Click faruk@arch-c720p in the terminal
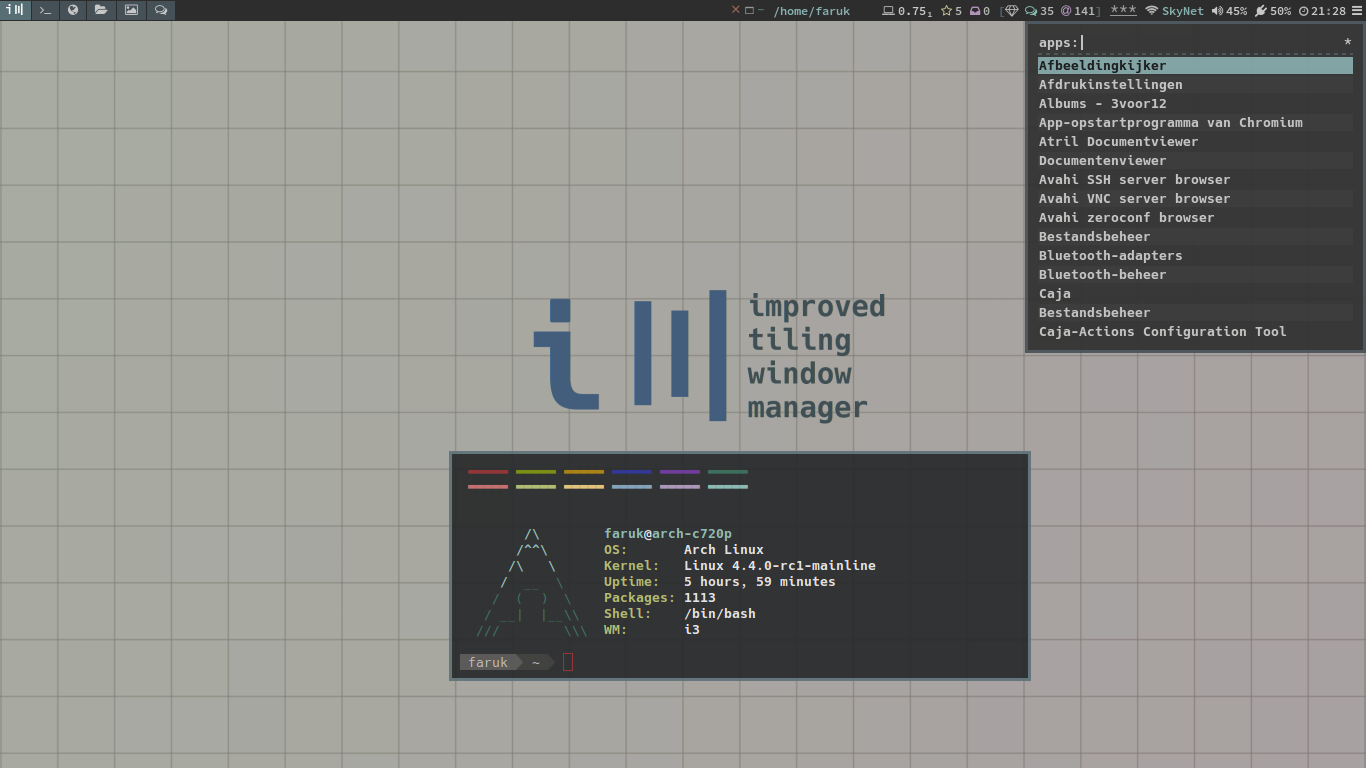This screenshot has width=1366, height=768. 668,534
